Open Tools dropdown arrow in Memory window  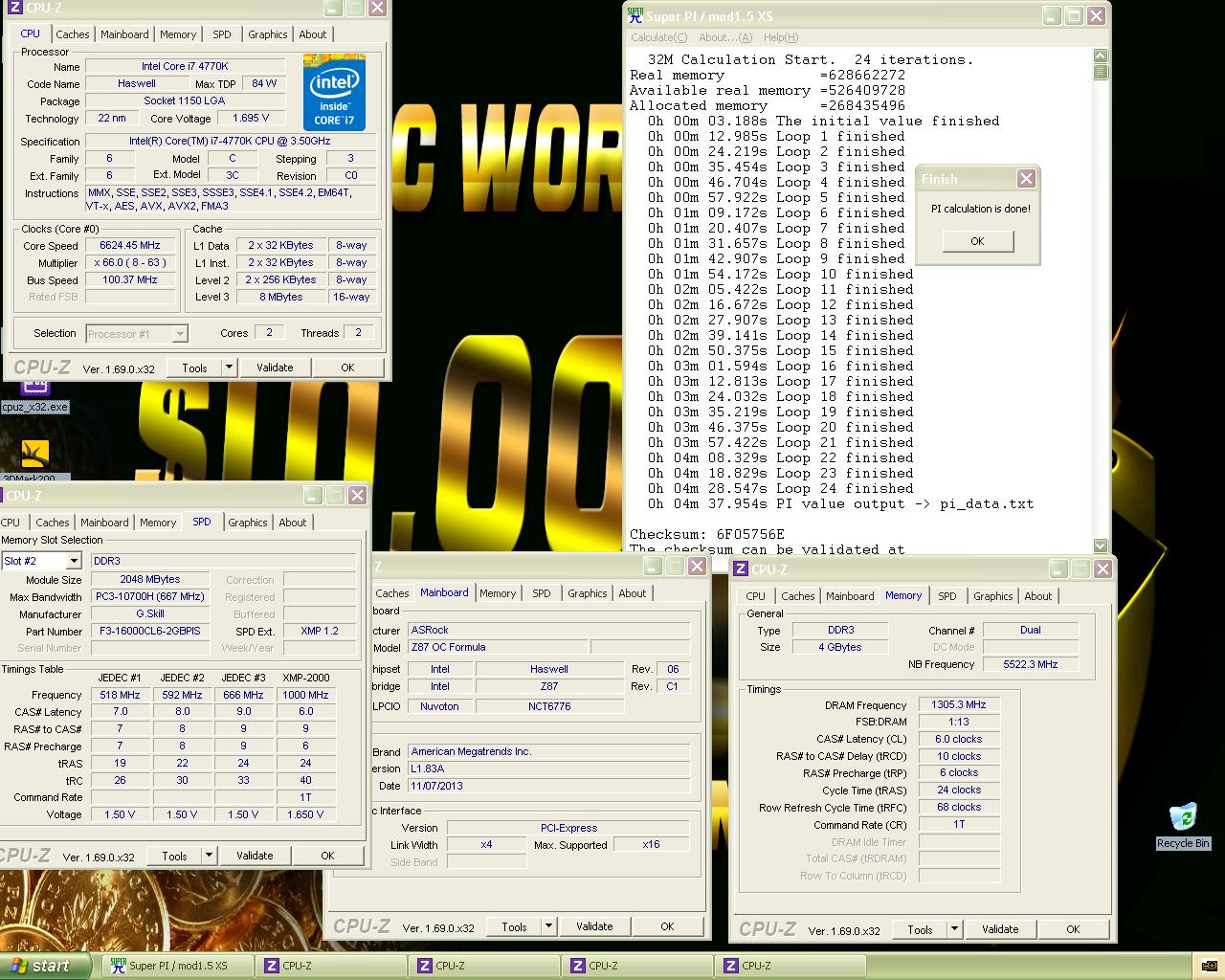pos(954,929)
